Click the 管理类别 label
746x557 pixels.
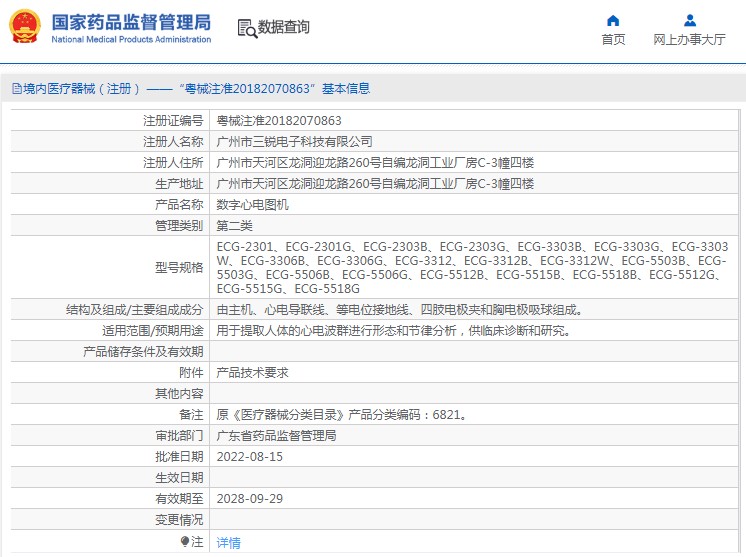[x=179, y=225]
